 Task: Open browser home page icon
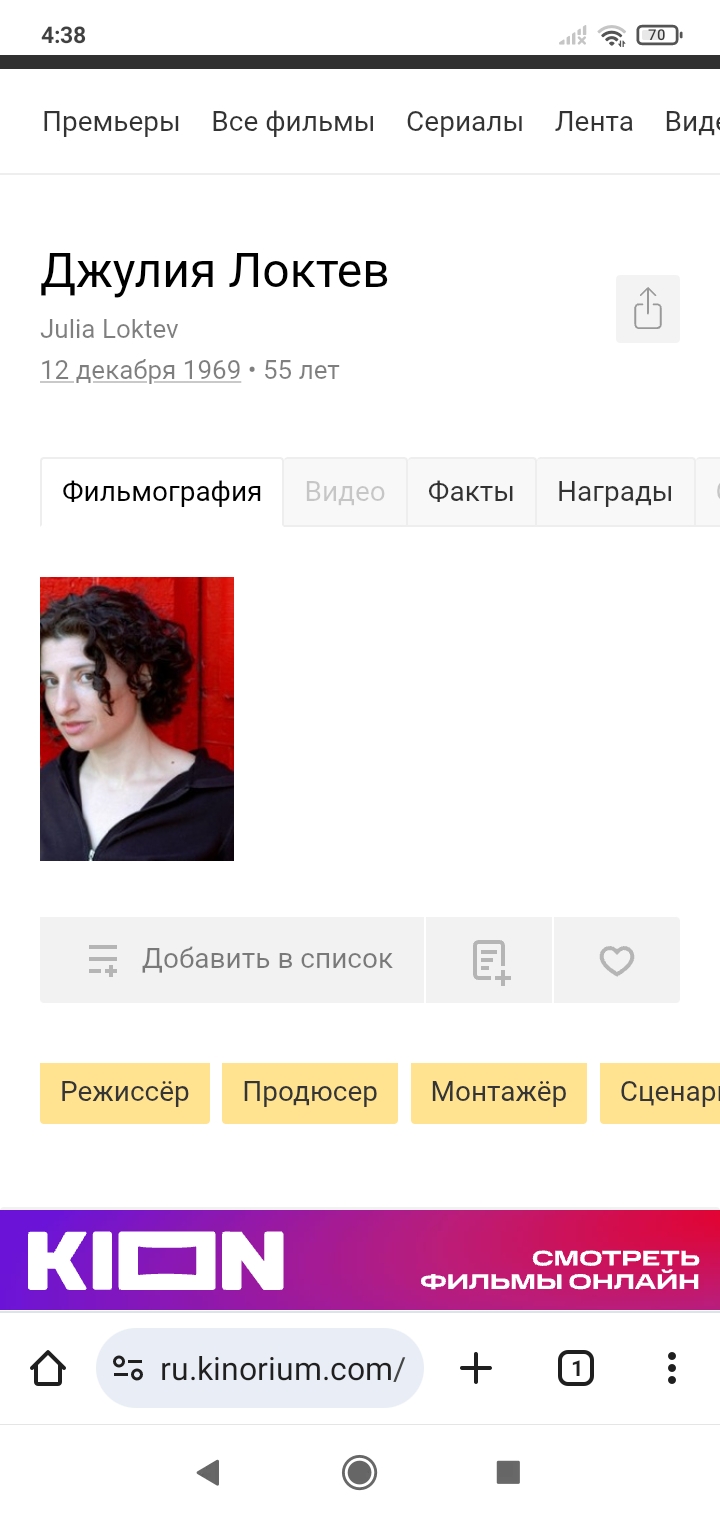pos(48,1368)
